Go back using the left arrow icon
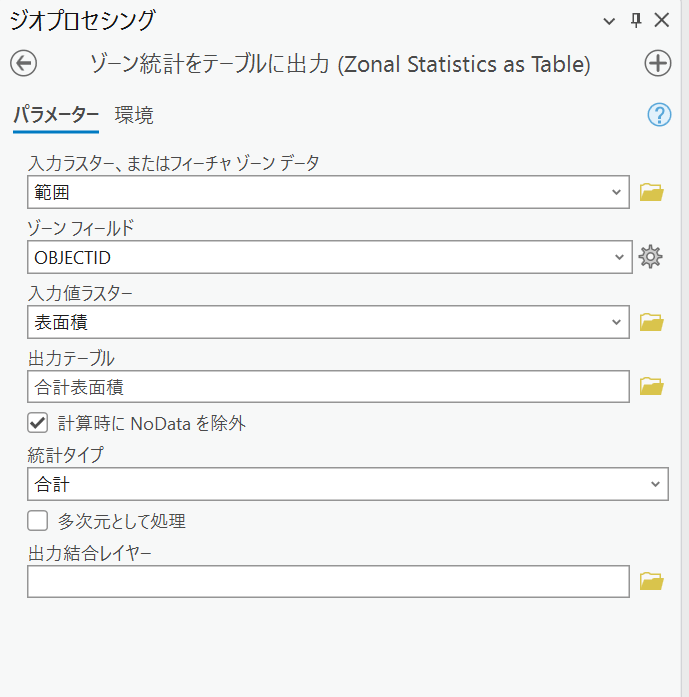This screenshot has height=697, width=689. (x=24, y=63)
